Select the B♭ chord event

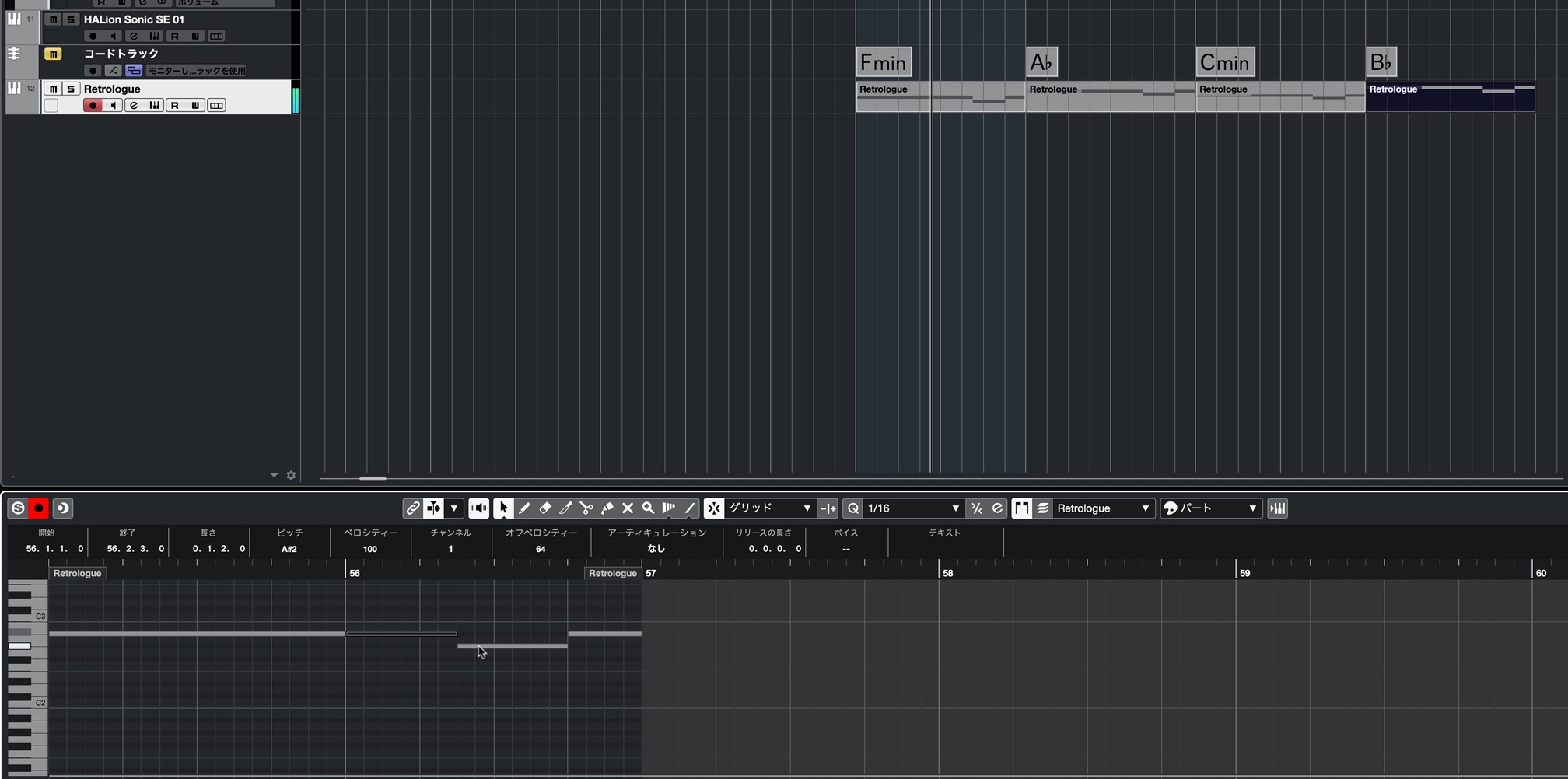(x=1381, y=62)
